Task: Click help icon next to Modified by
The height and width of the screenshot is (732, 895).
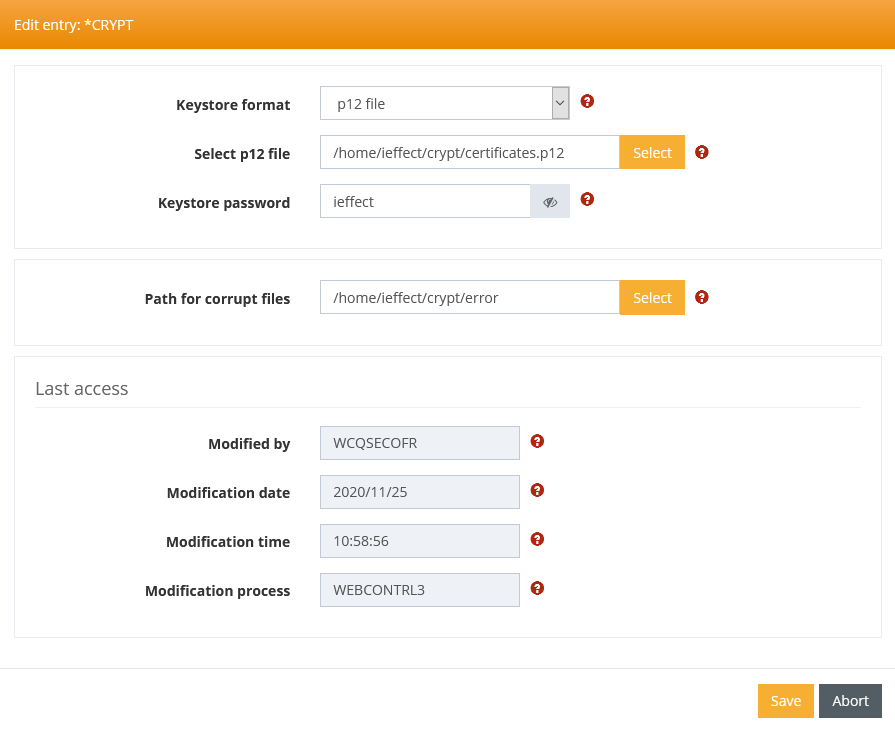Action: (537, 441)
